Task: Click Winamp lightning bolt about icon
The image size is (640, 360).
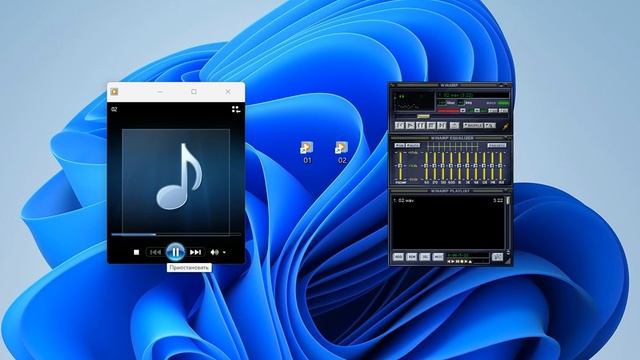Action: pos(506,126)
